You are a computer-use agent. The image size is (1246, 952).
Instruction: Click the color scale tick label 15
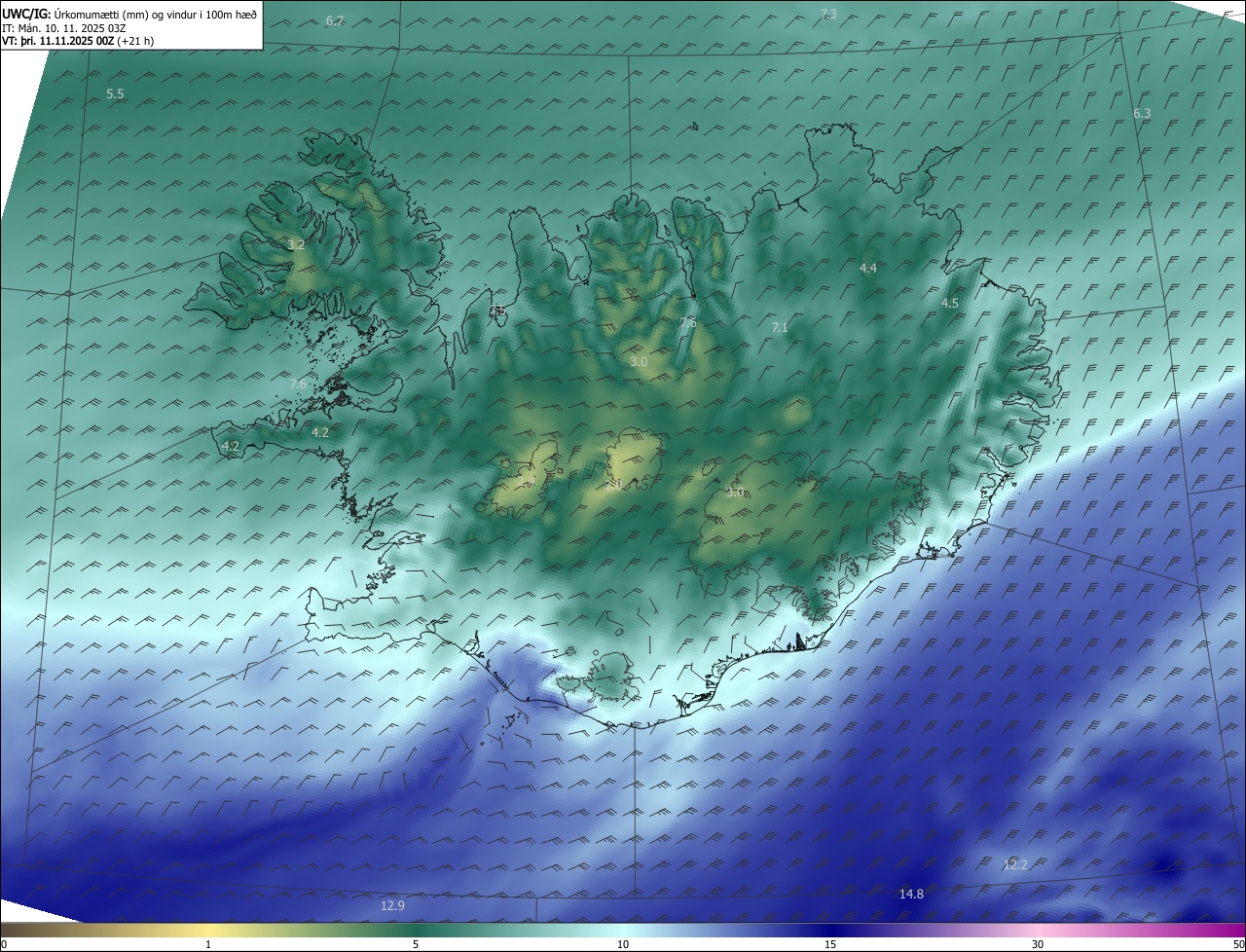(830, 944)
